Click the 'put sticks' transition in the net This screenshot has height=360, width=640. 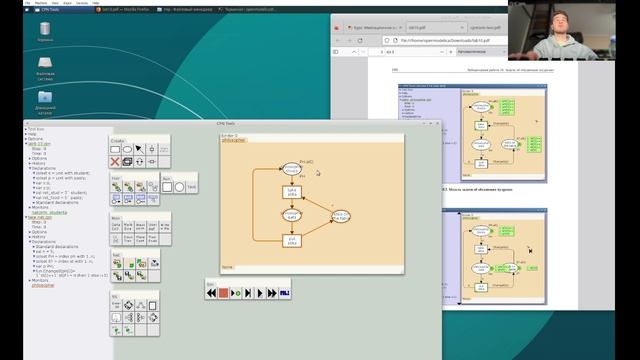(x=292, y=241)
